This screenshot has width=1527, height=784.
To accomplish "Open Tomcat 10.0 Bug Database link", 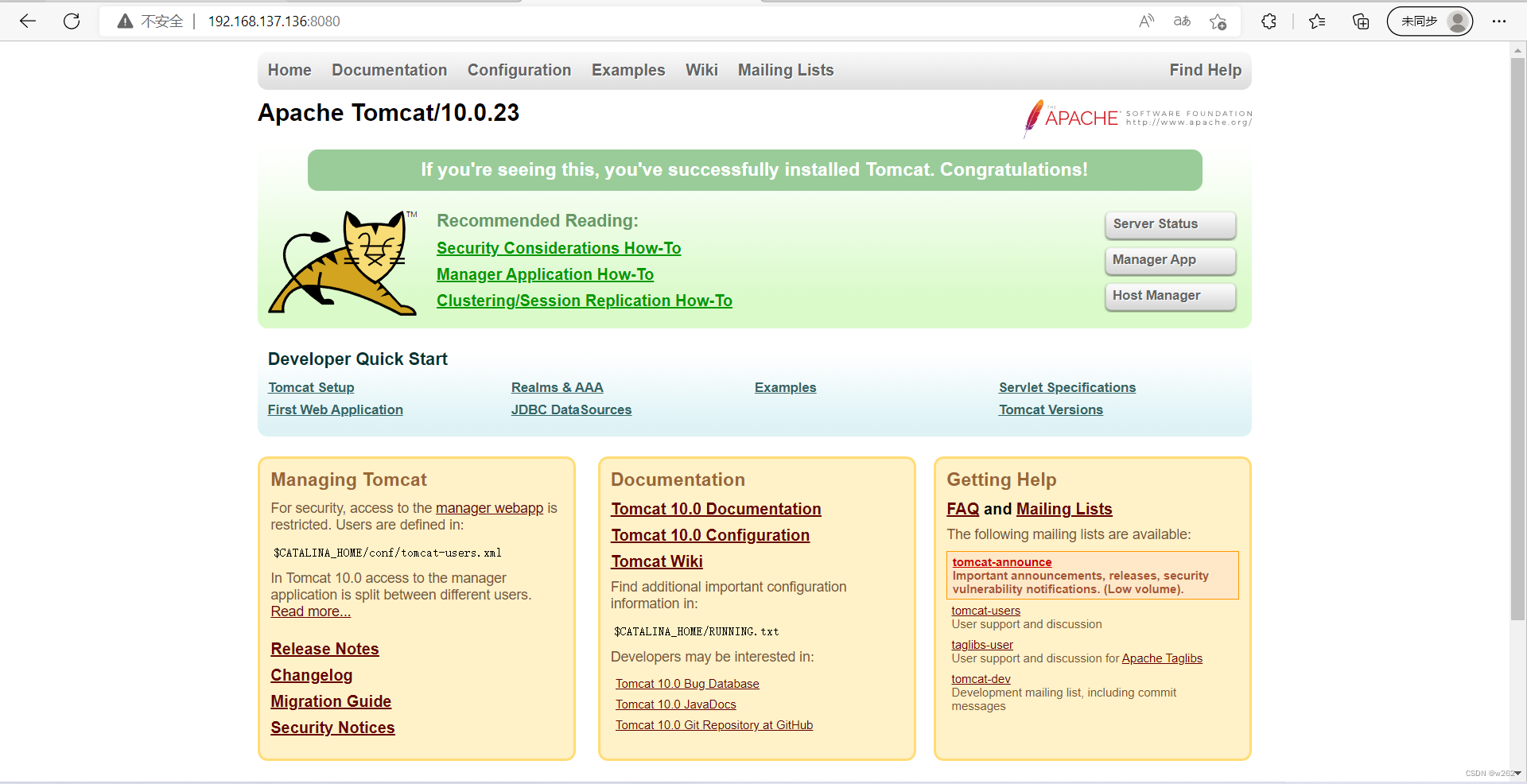I will pos(687,684).
